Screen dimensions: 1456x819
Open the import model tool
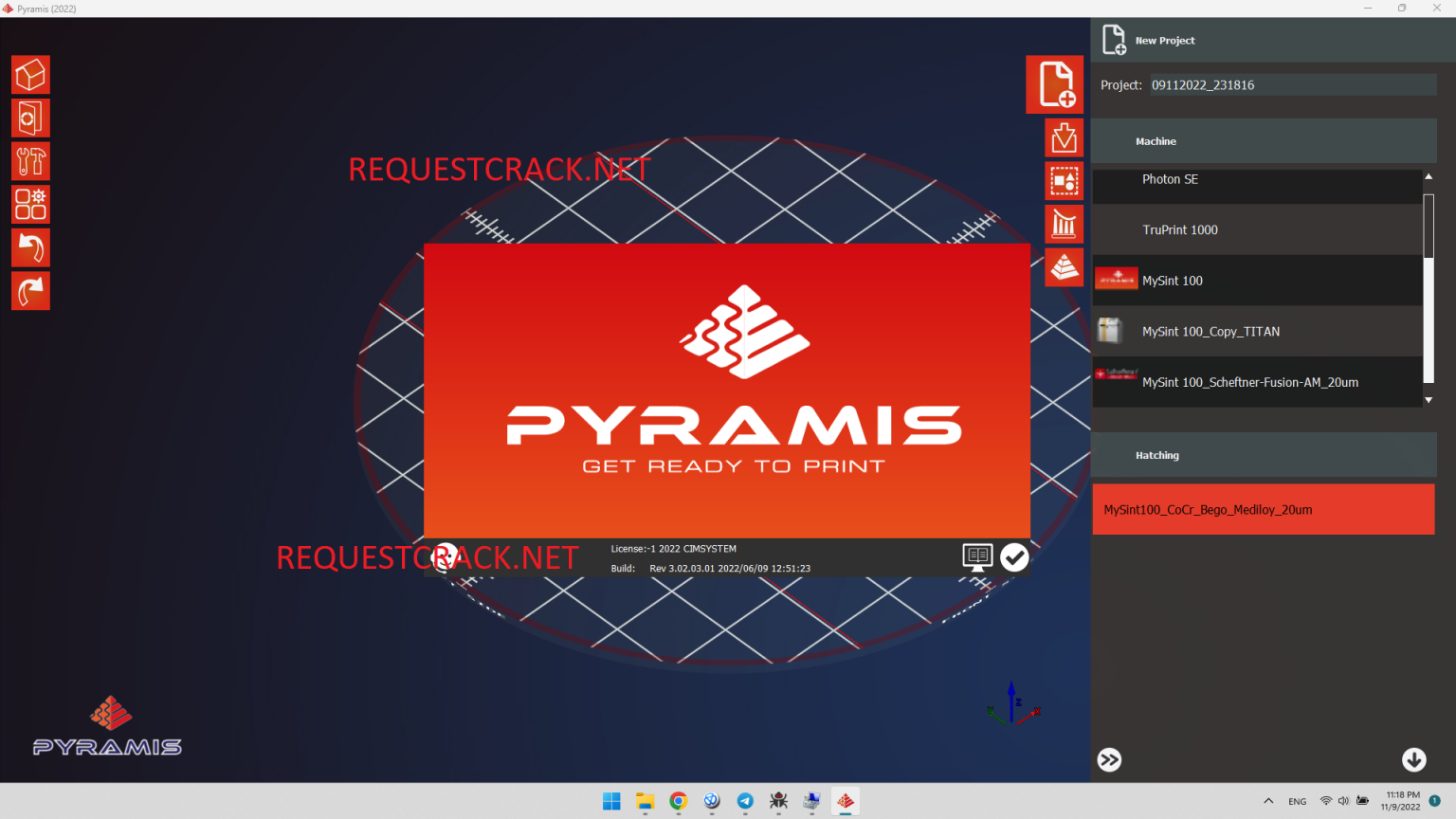(1064, 136)
